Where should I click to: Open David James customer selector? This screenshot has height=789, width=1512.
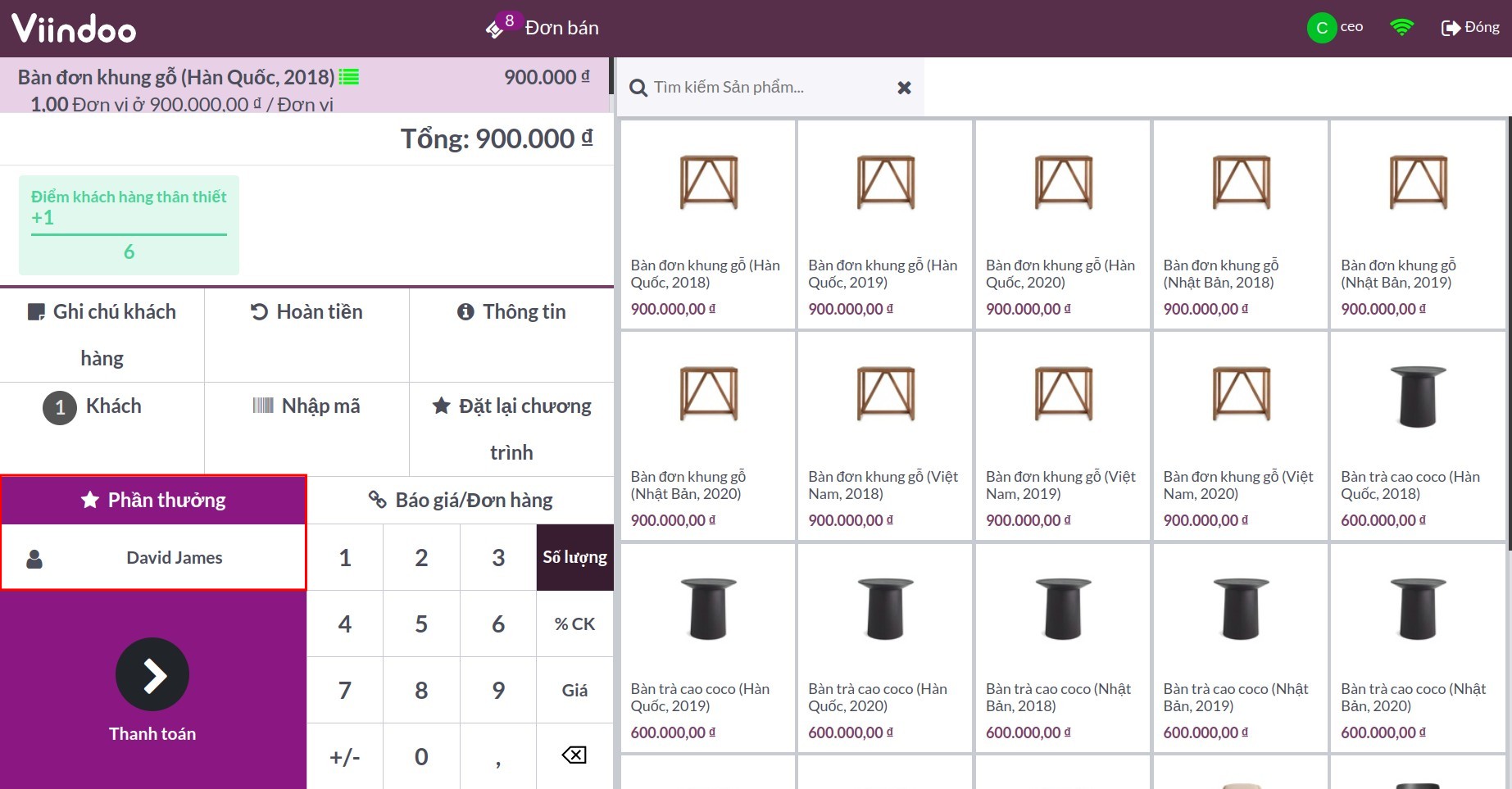pos(154,558)
